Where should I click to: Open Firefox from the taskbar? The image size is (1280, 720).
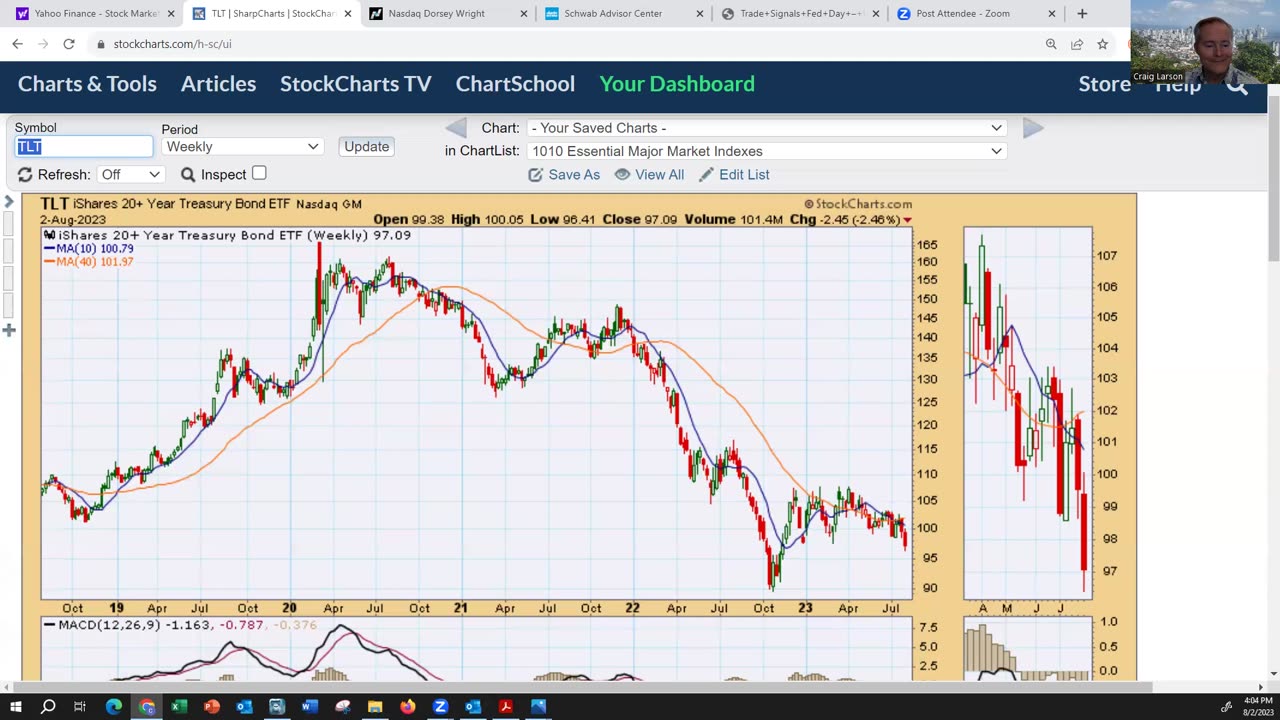coord(407,707)
